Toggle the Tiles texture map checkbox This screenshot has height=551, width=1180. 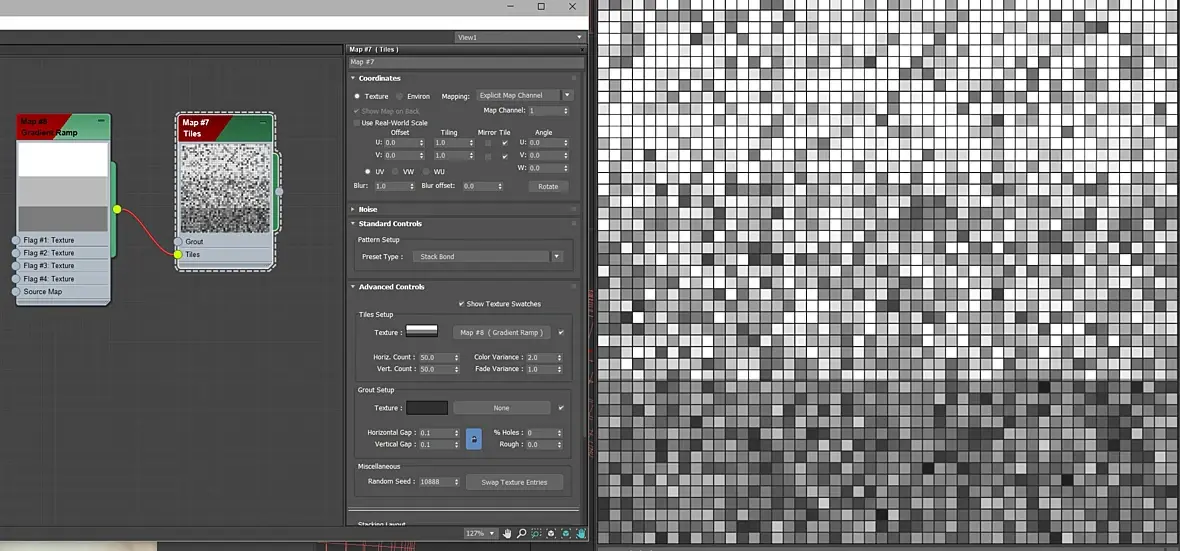(561, 332)
